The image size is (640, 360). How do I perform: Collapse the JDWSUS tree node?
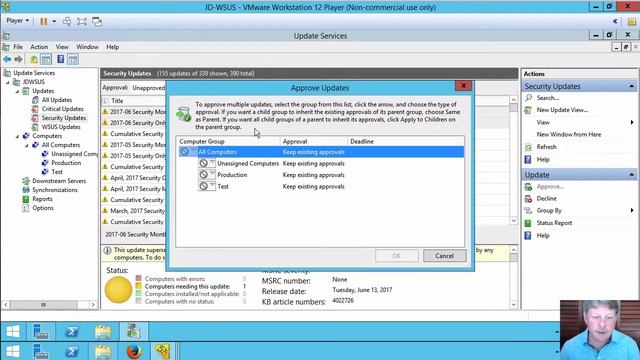[8, 82]
